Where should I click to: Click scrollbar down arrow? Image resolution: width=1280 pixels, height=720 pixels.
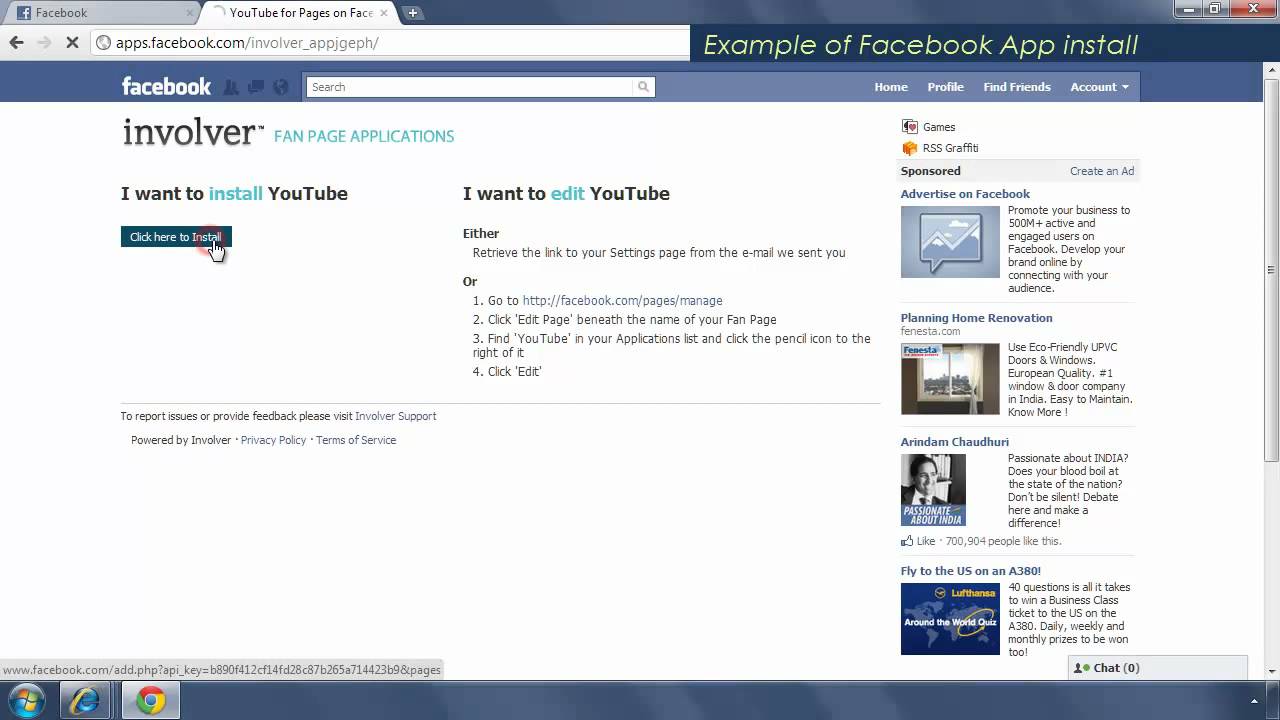click(x=1271, y=671)
